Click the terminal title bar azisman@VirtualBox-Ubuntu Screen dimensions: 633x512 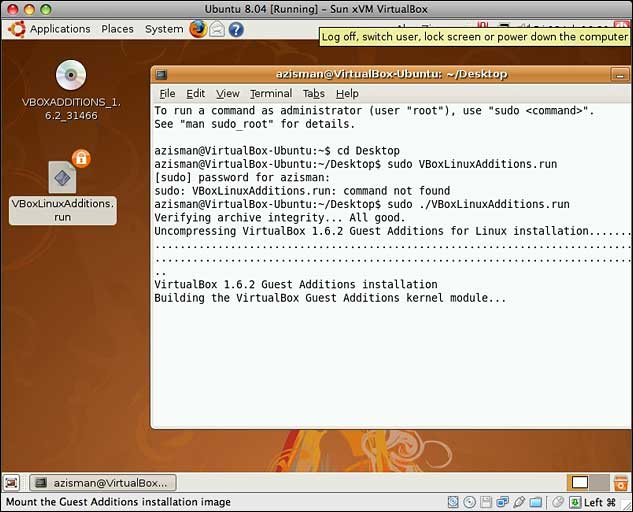(x=392, y=74)
